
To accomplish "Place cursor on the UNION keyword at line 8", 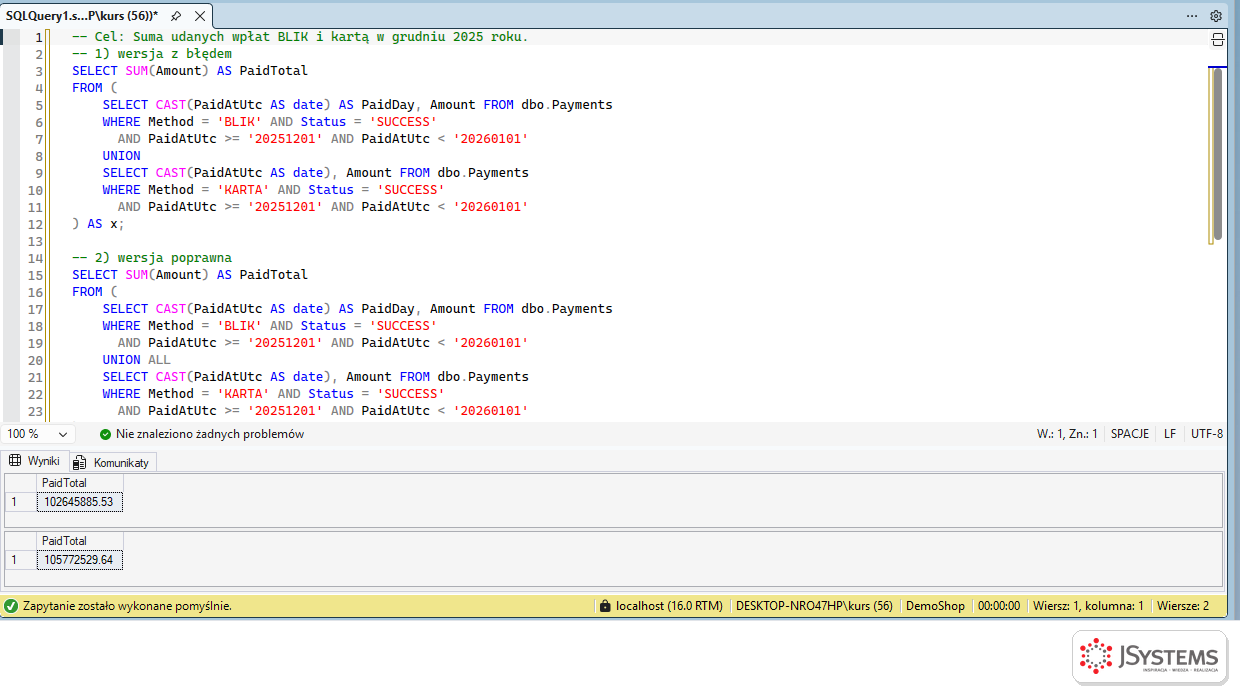I will pyautogui.click(x=121, y=156).
